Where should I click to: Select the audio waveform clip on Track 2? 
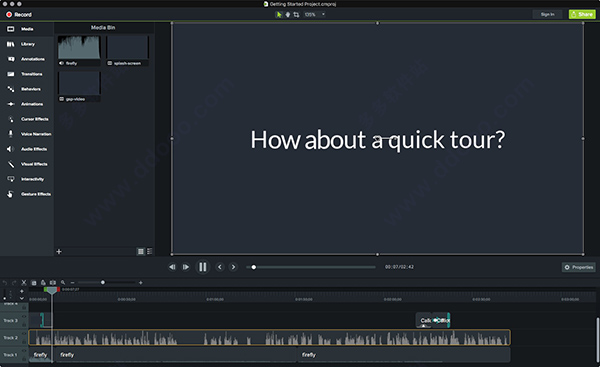tap(269, 338)
